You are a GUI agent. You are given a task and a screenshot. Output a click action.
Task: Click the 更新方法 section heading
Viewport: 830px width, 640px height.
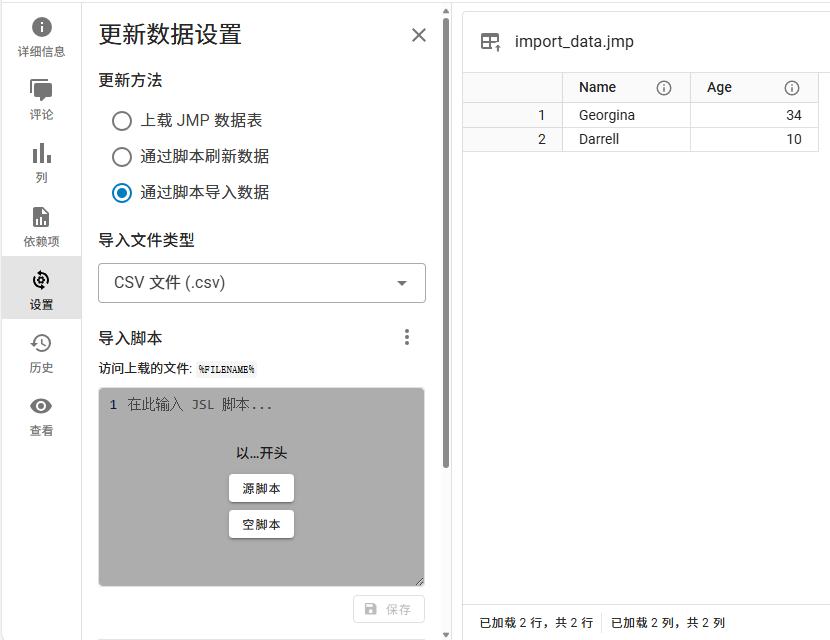[130, 80]
